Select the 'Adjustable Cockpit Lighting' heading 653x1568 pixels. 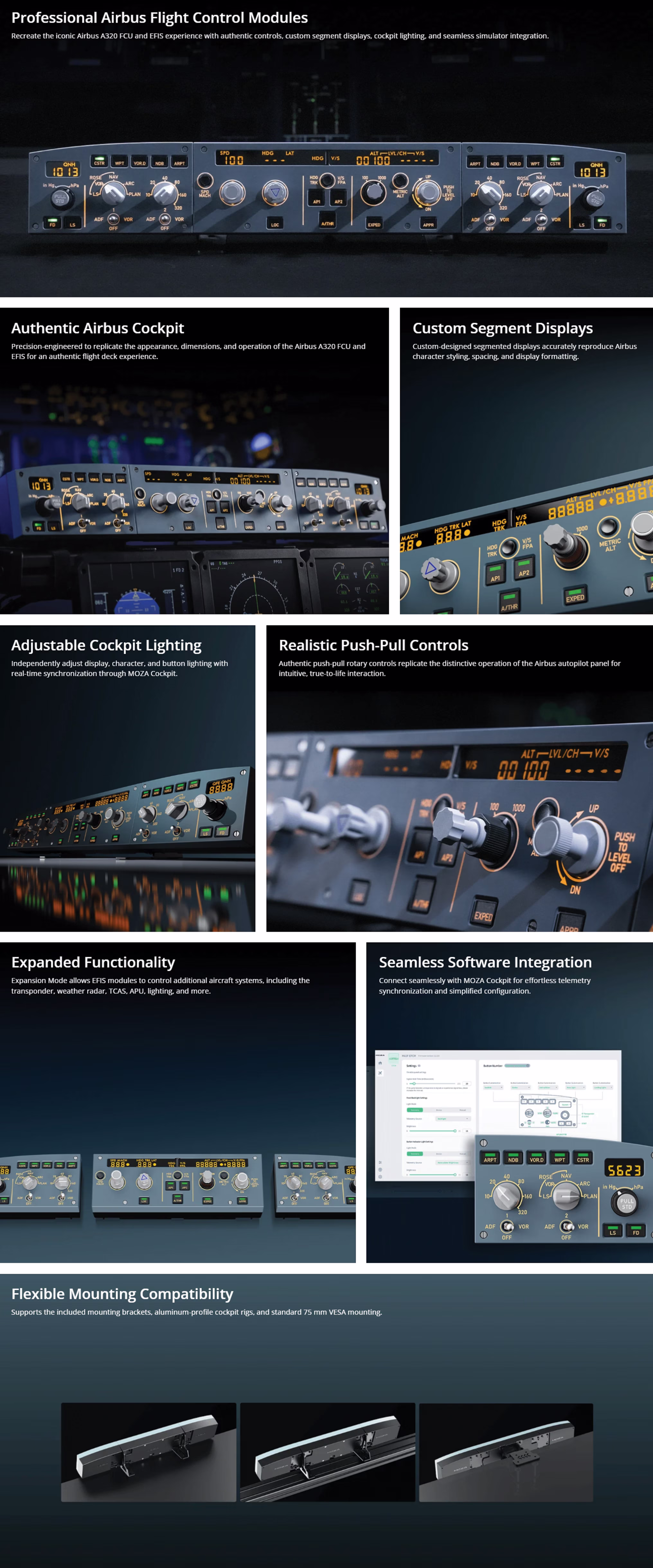(x=106, y=645)
